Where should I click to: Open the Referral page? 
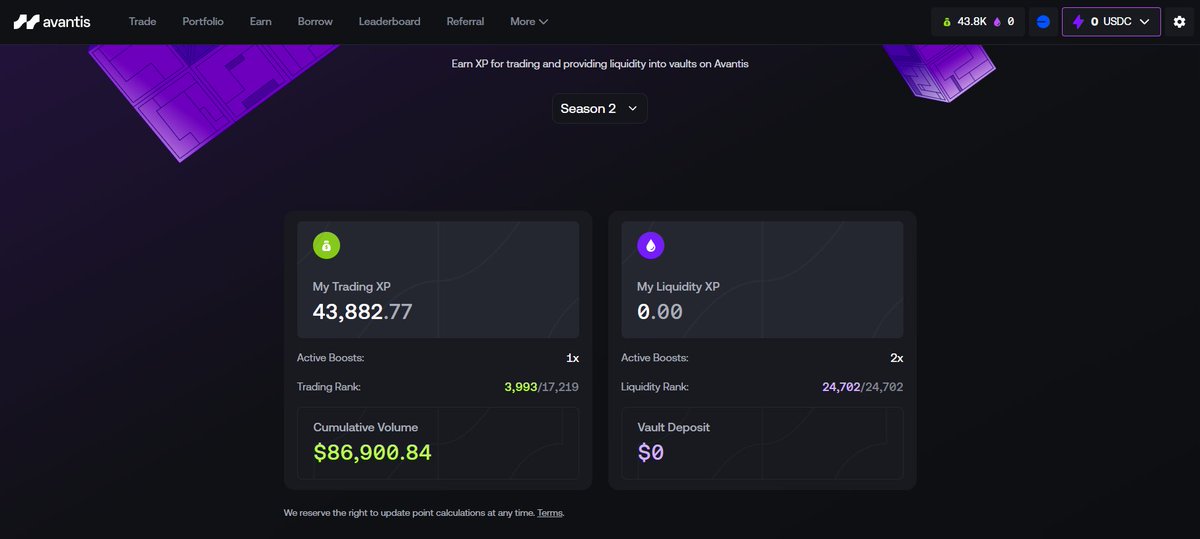[x=465, y=21]
